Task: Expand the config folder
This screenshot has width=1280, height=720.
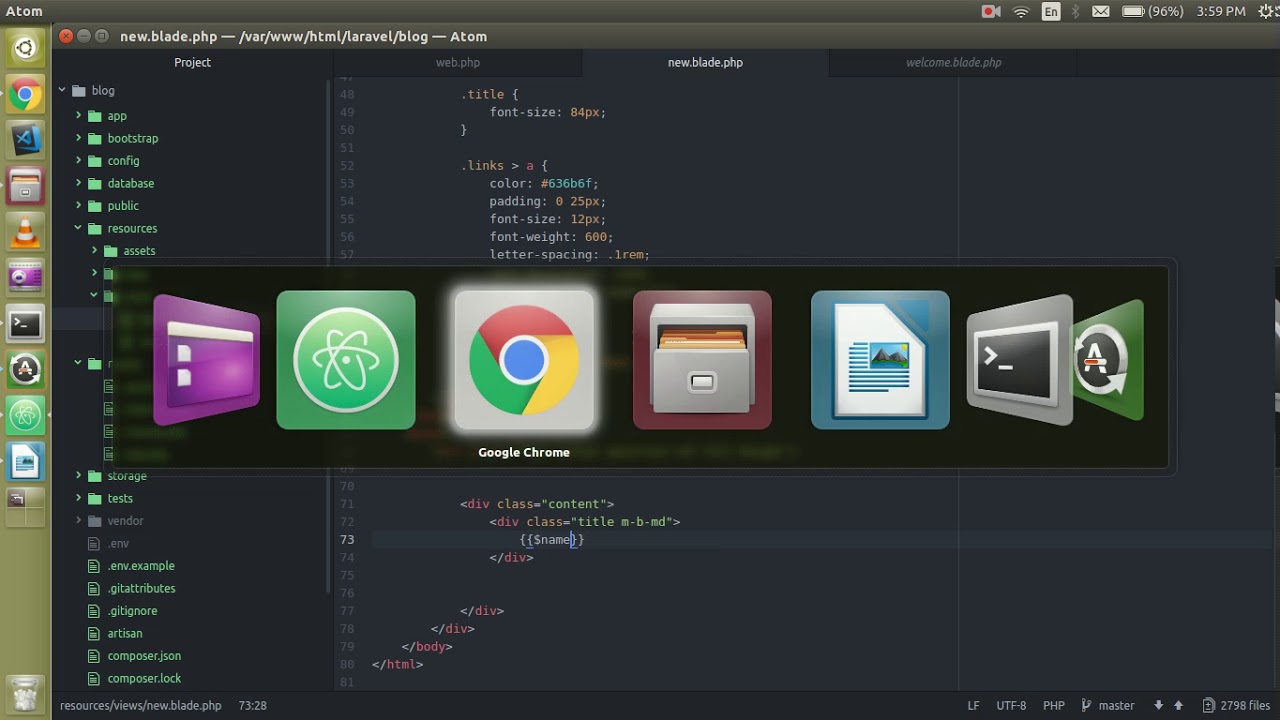Action: tap(78, 161)
